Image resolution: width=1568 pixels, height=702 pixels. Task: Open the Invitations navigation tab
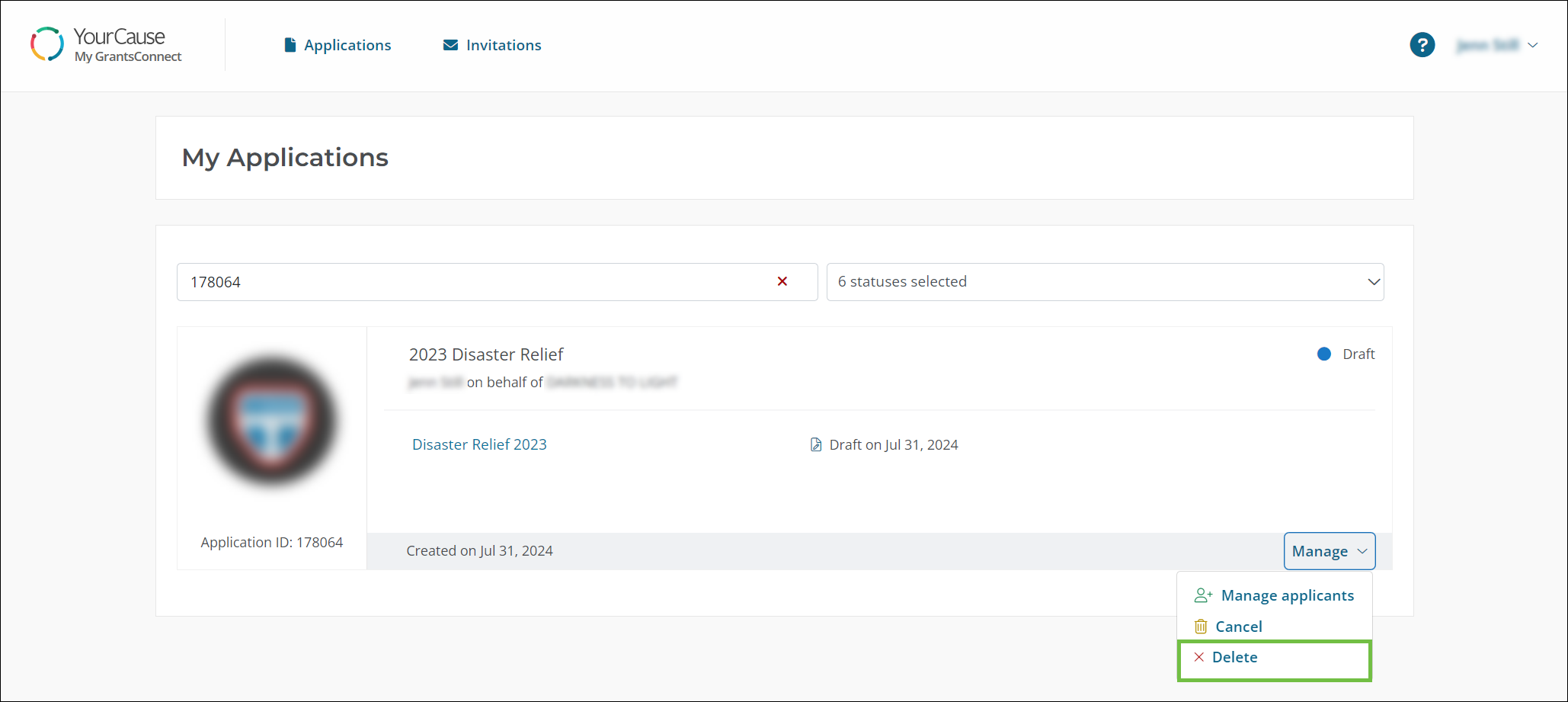tap(492, 45)
